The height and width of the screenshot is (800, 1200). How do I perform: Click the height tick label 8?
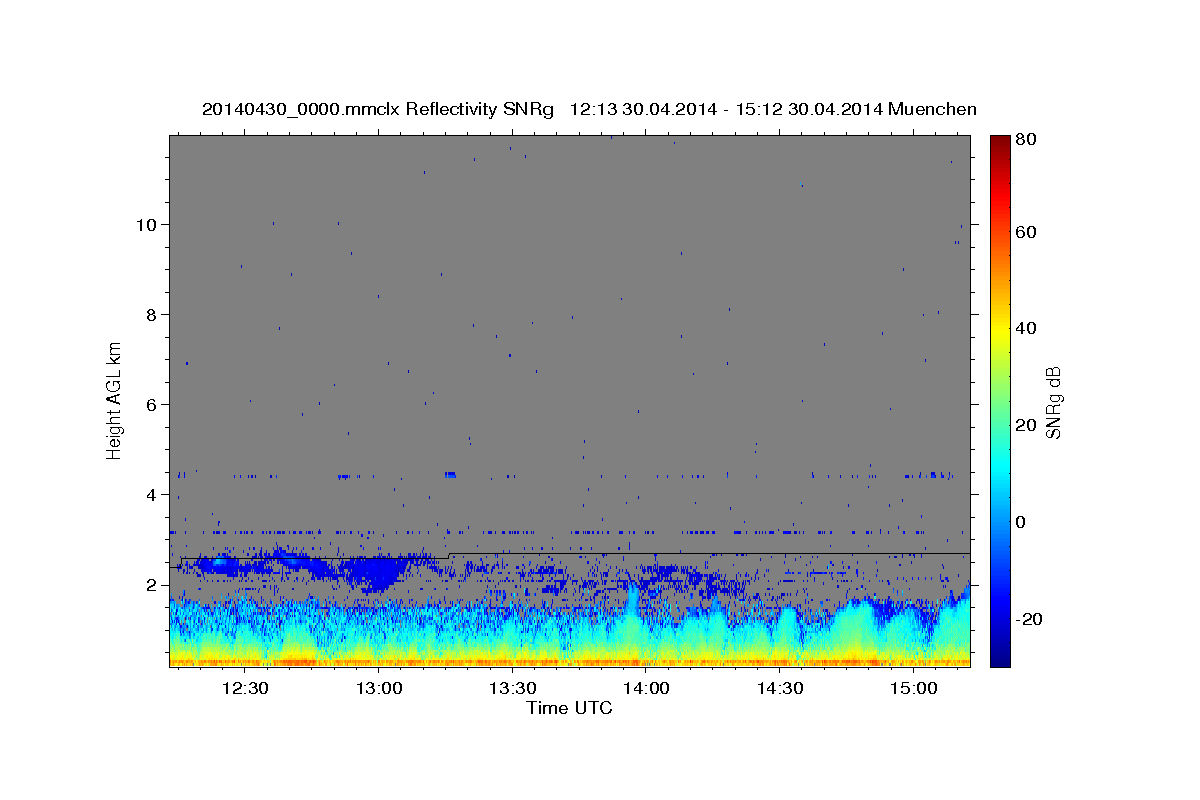click(x=152, y=314)
